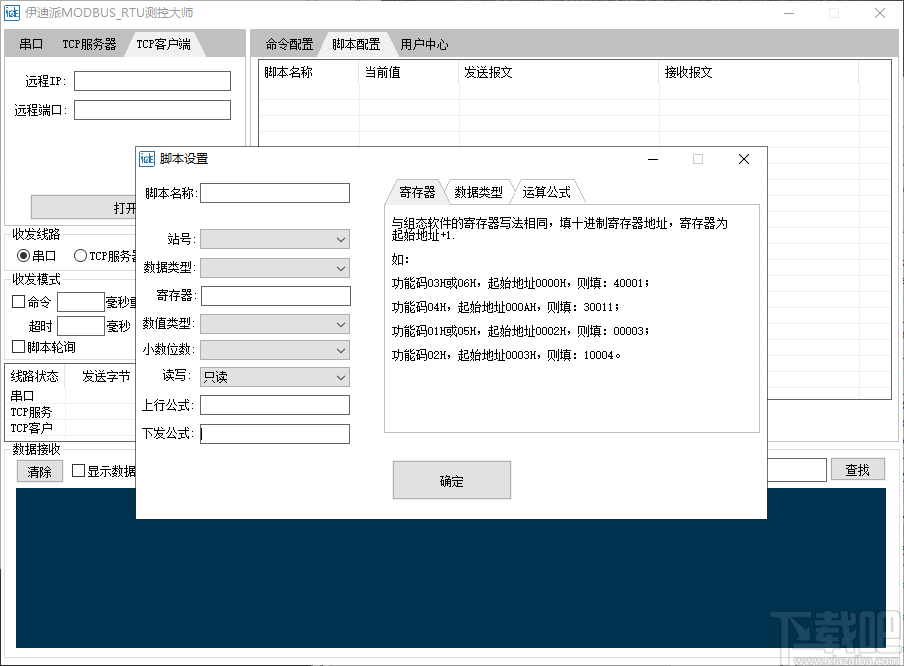Switch to the TCP服务器 tab
904x666 pixels.
click(88, 43)
